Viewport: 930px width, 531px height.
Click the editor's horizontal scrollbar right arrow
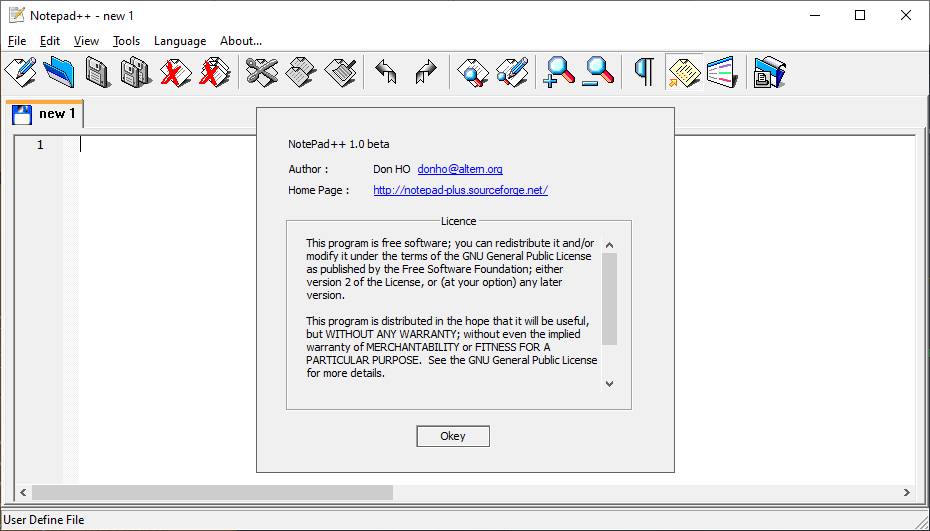906,492
